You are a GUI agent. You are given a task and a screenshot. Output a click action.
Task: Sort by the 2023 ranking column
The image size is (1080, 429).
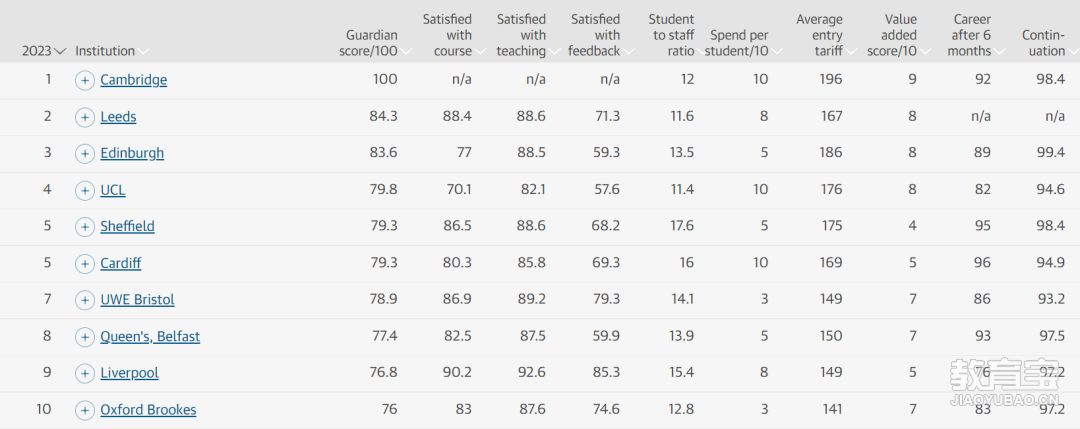(x=43, y=51)
